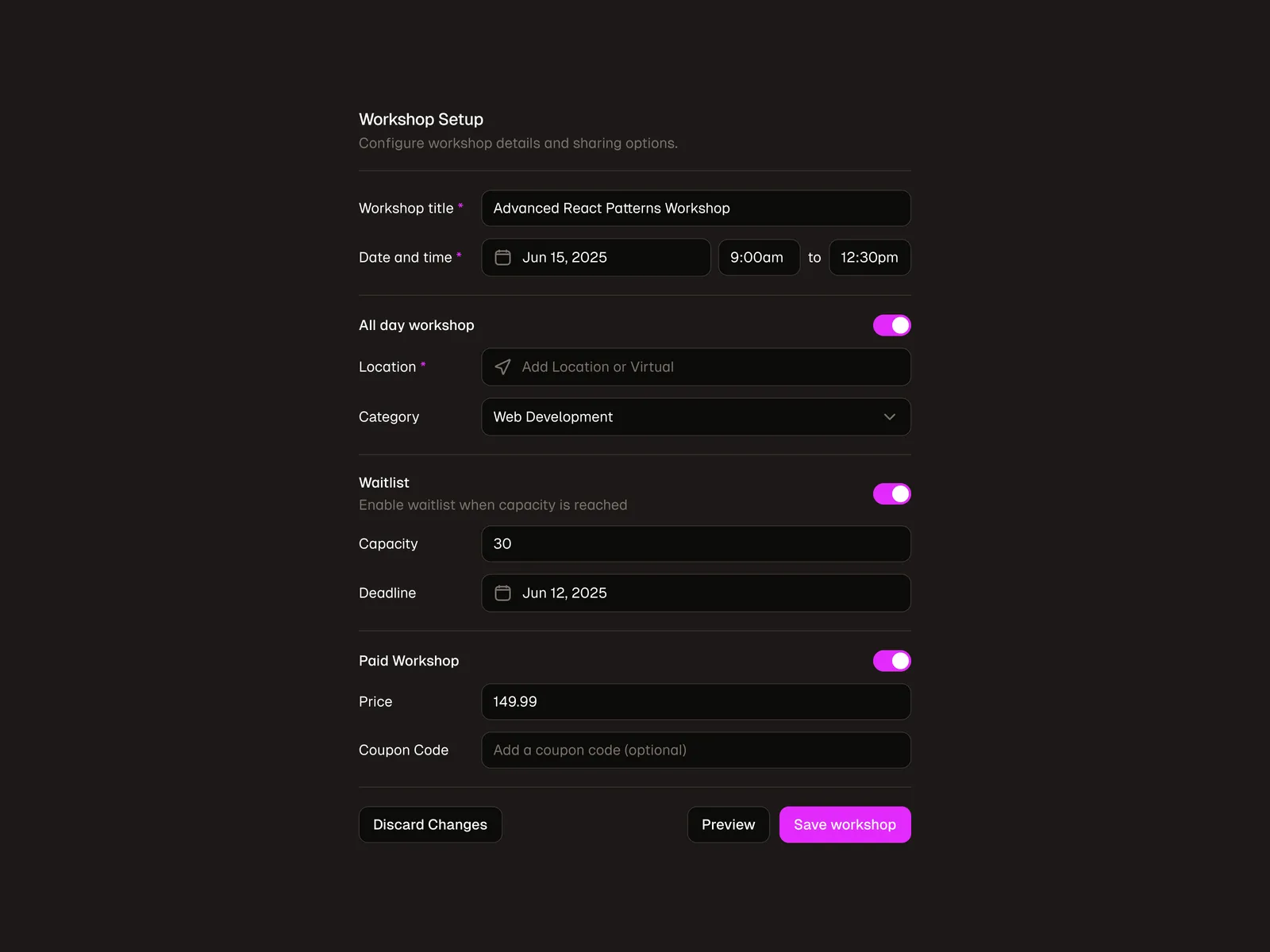
Task: Click the calendar icon in Date field
Action: tap(502, 258)
